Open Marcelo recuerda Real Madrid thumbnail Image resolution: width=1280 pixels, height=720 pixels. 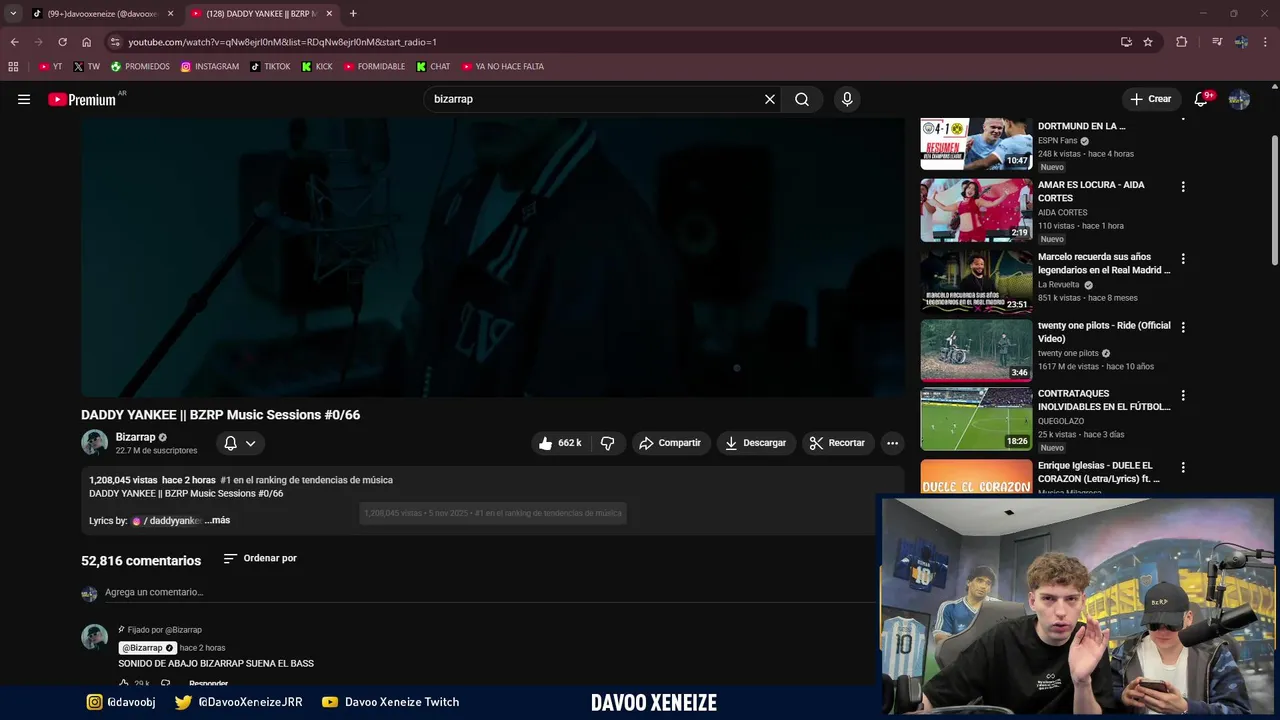pyautogui.click(x=976, y=281)
